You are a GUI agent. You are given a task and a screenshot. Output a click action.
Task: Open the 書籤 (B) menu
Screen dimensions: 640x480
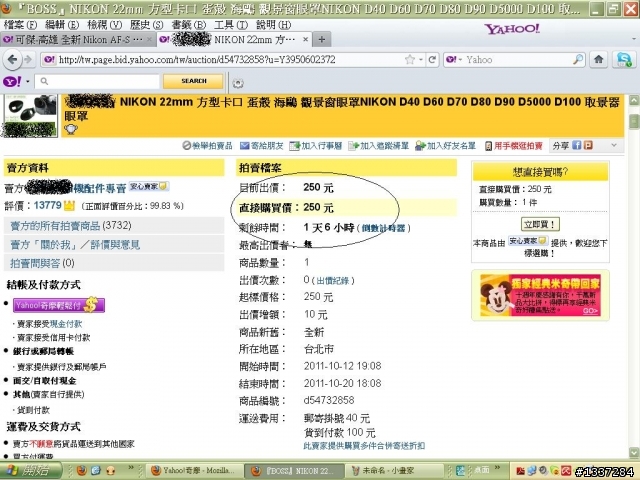189,25
